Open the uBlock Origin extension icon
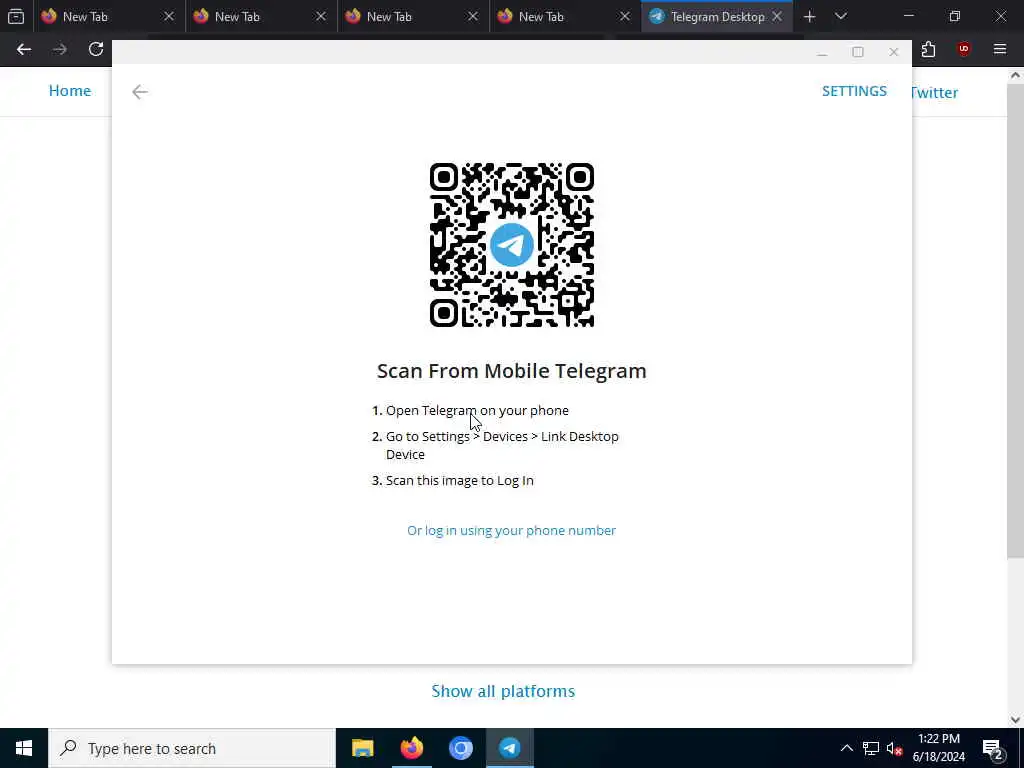Image resolution: width=1024 pixels, height=768 pixels. (964, 49)
